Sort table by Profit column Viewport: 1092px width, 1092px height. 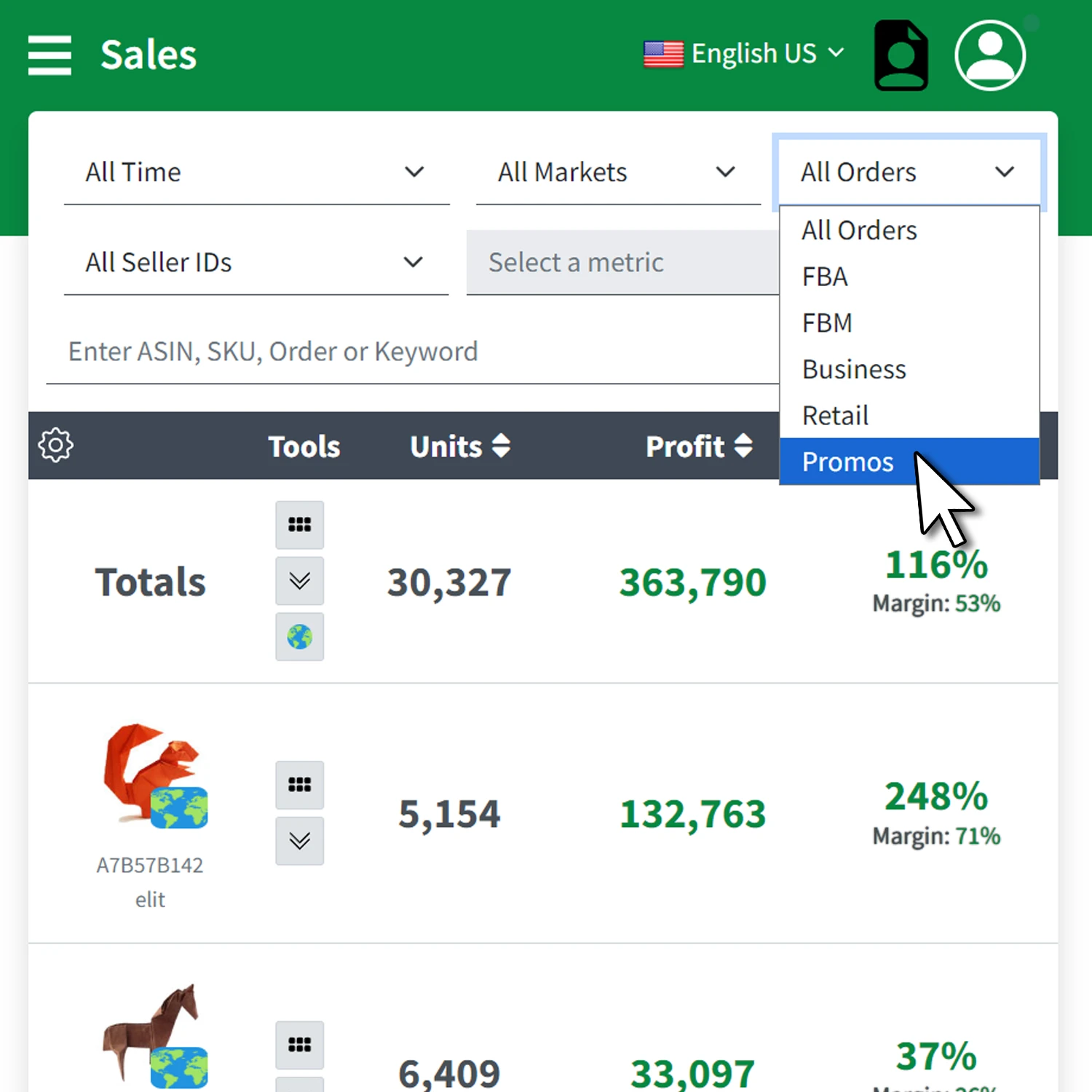tap(699, 446)
